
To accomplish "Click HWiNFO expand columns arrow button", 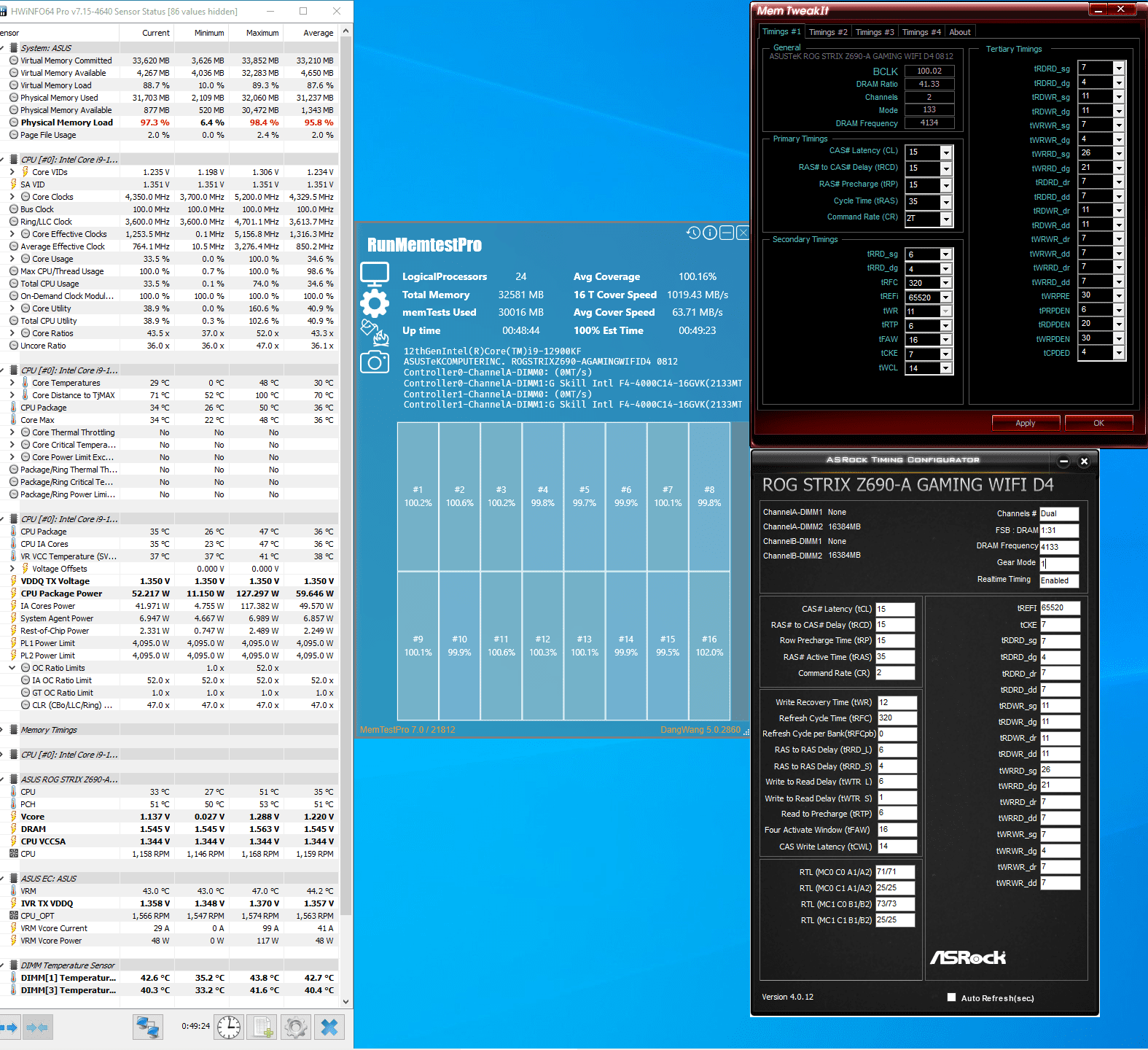I will click(x=9, y=1027).
